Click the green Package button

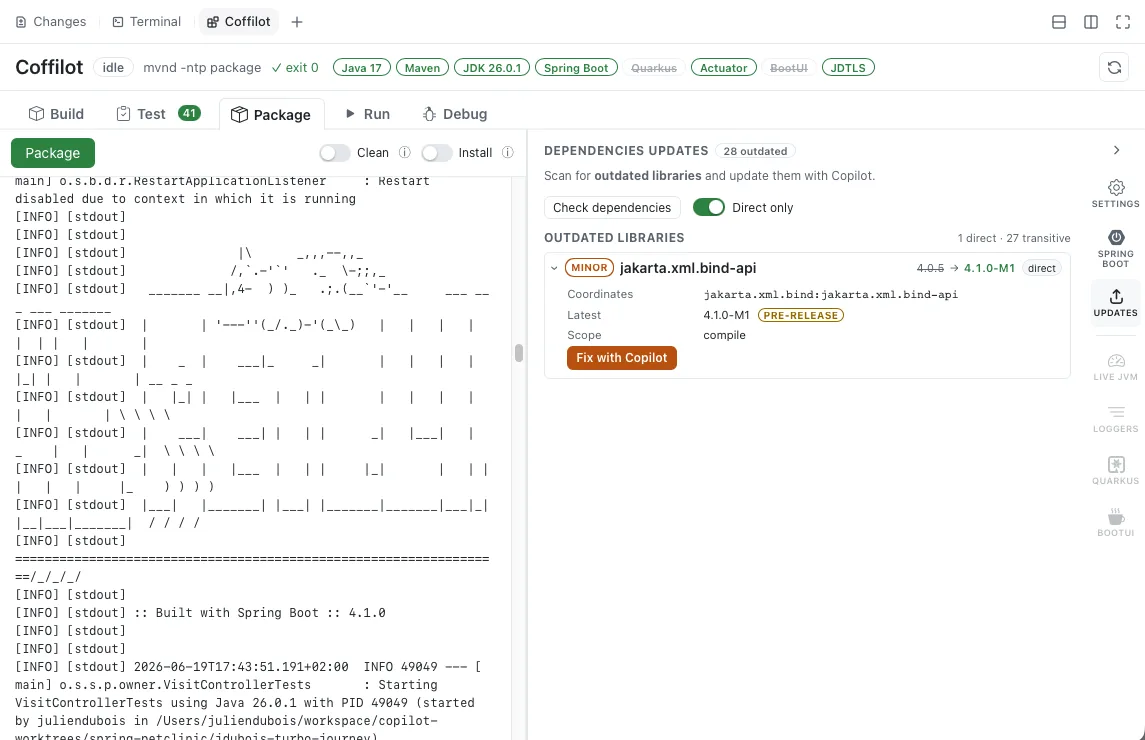coord(53,153)
